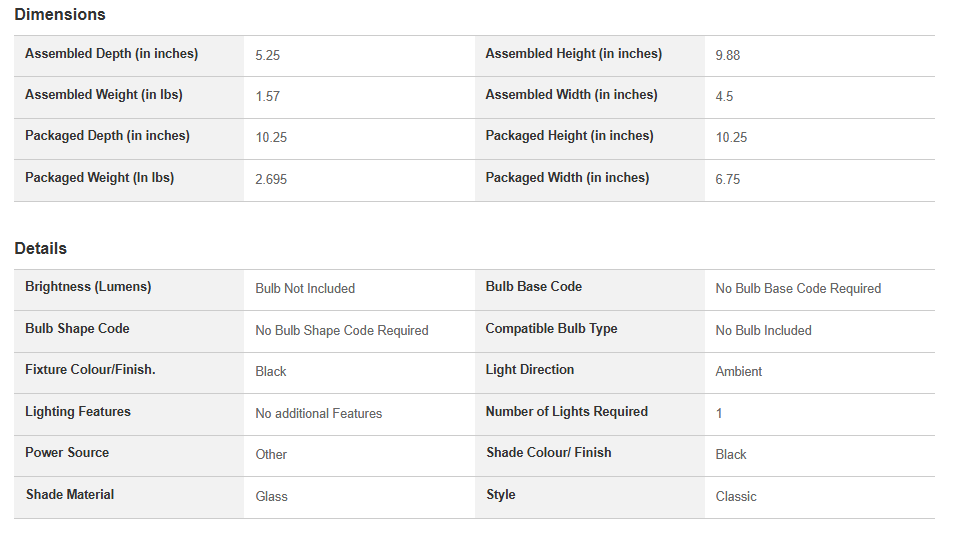Click the Dimensions section heading
Image resolution: width=972 pixels, height=534 pixels.
tap(60, 14)
